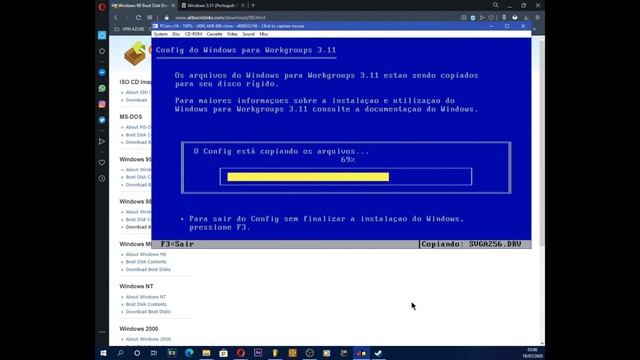640x360 pixels.
Task: Open Windows ME 'Boot Disk Contents' link
Action: pos(146,262)
